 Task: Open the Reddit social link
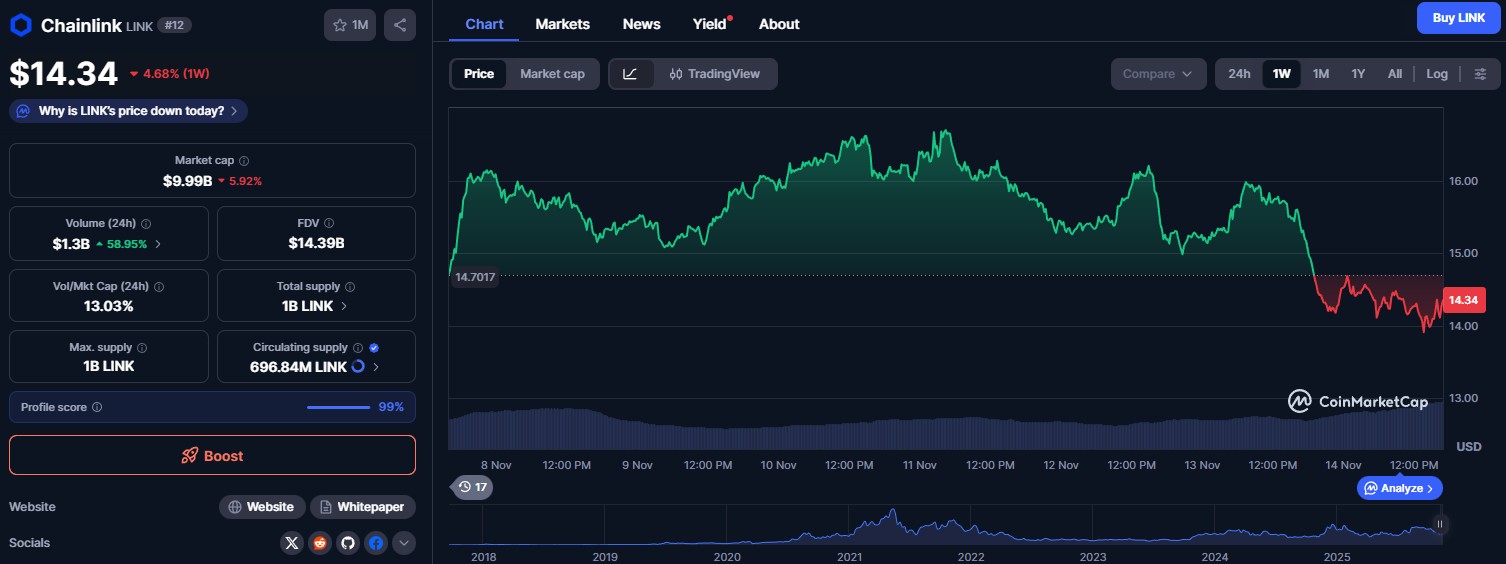[320, 543]
